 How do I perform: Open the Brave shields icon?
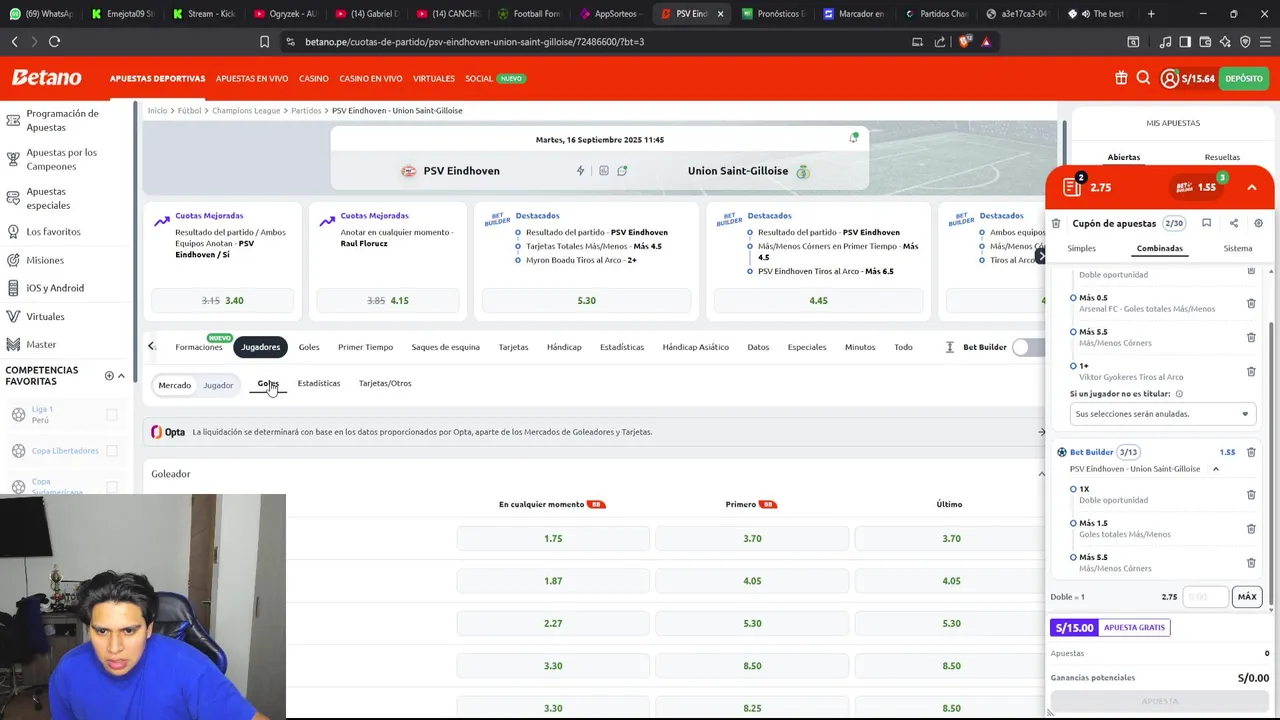pos(964,42)
